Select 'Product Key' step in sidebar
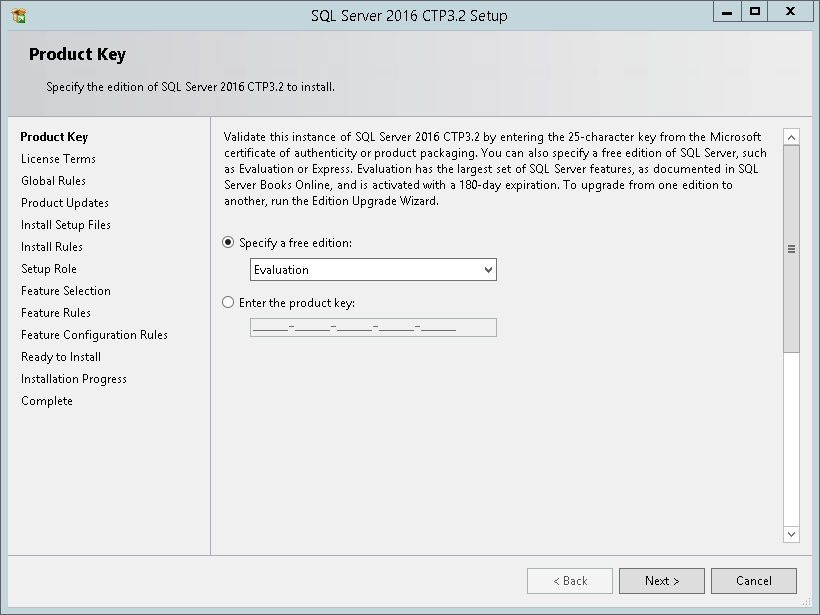The height and width of the screenshot is (615, 820). (x=54, y=137)
